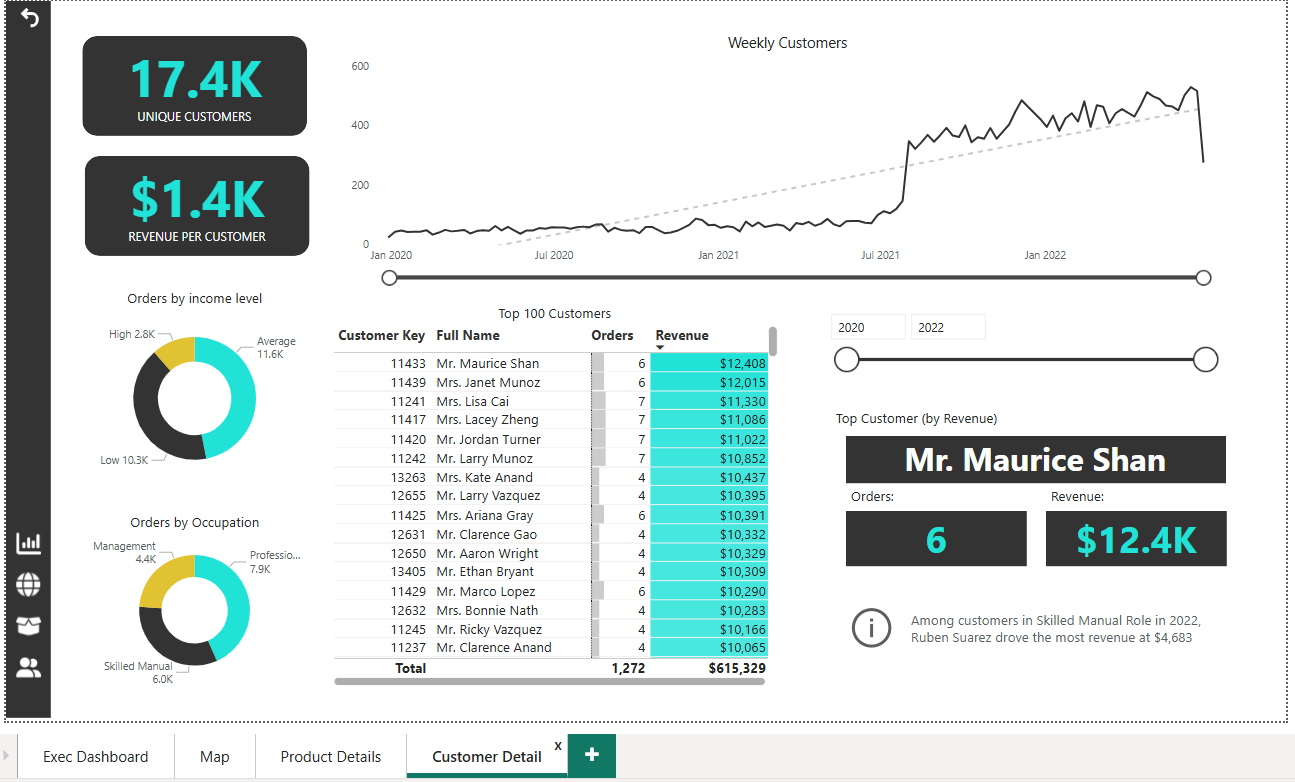Click the people customers icon in the sidebar
Screen dimensions: 1295x782
point(29,667)
